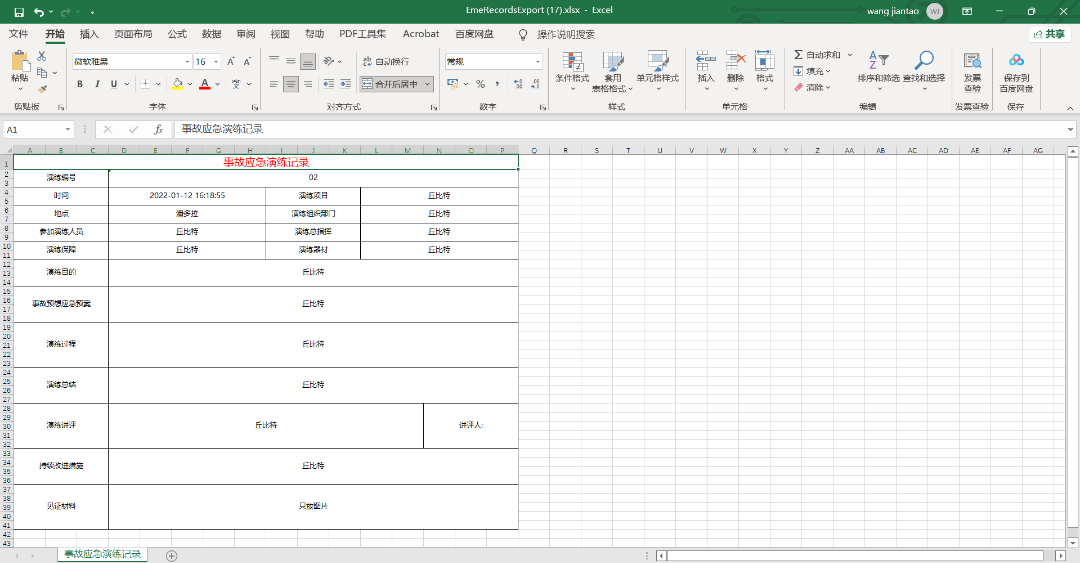Toggle bold formatting
The image size is (1080, 563).
click(80, 84)
